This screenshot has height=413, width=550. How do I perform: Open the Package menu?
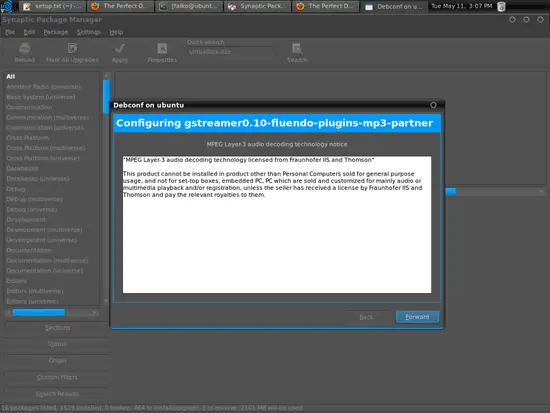(56, 32)
